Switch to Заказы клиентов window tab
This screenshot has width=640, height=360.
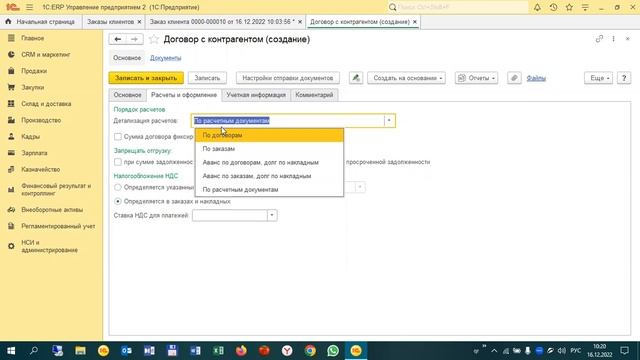point(110,22)
